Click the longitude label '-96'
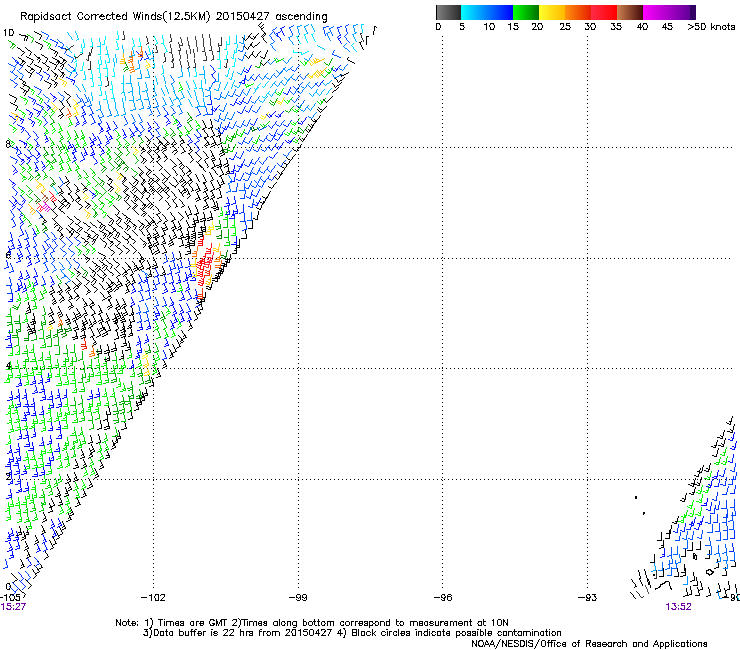This screenshot has width=740, height=650. [443, 598]
